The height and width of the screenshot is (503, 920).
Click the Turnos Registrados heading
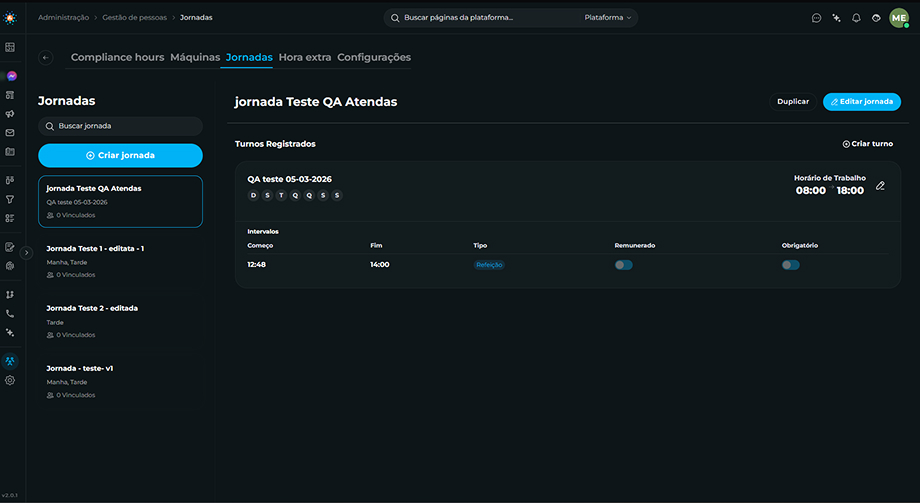click(x=275, y=144)
